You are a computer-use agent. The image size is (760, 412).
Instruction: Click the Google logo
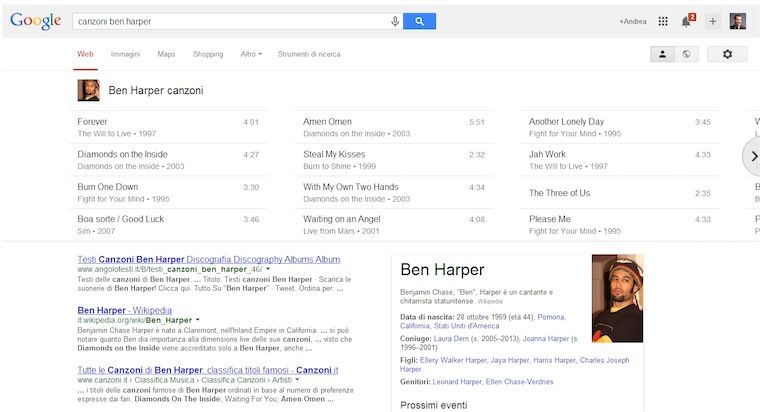35,21
